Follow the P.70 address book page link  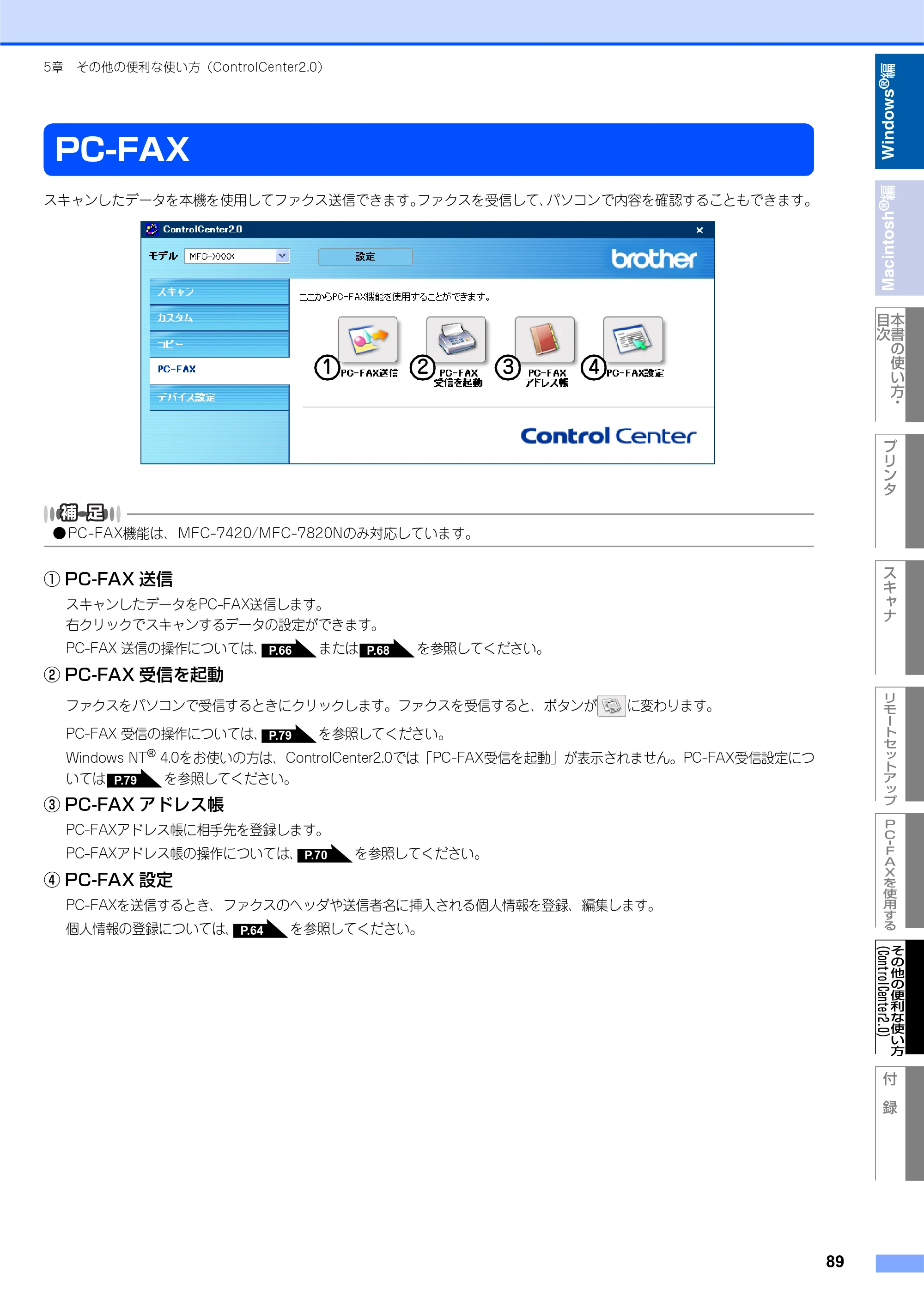pos(324,853)
